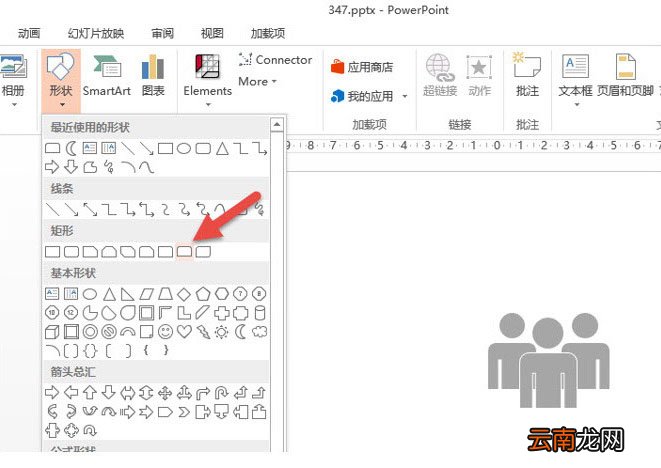Viewport: 661px width, 468px height.
Task: Insert the can cylinder shape
Action: pyautogui.click(x=260, y=313)
